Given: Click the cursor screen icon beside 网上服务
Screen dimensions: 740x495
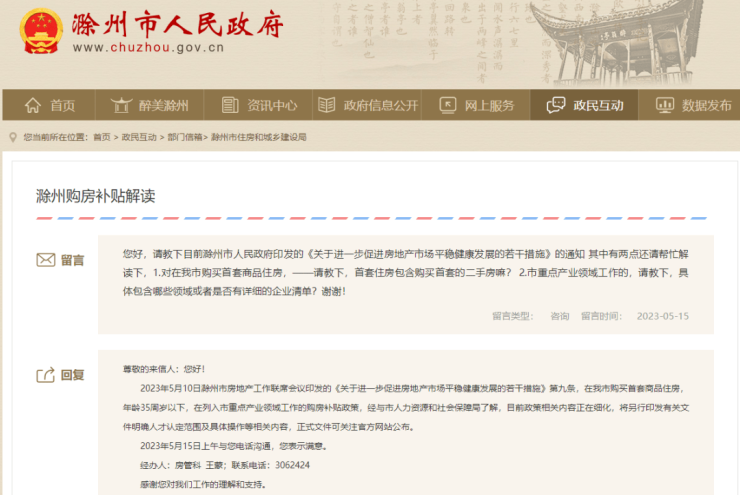Looking at the screenshot, I should pos(448,105).
